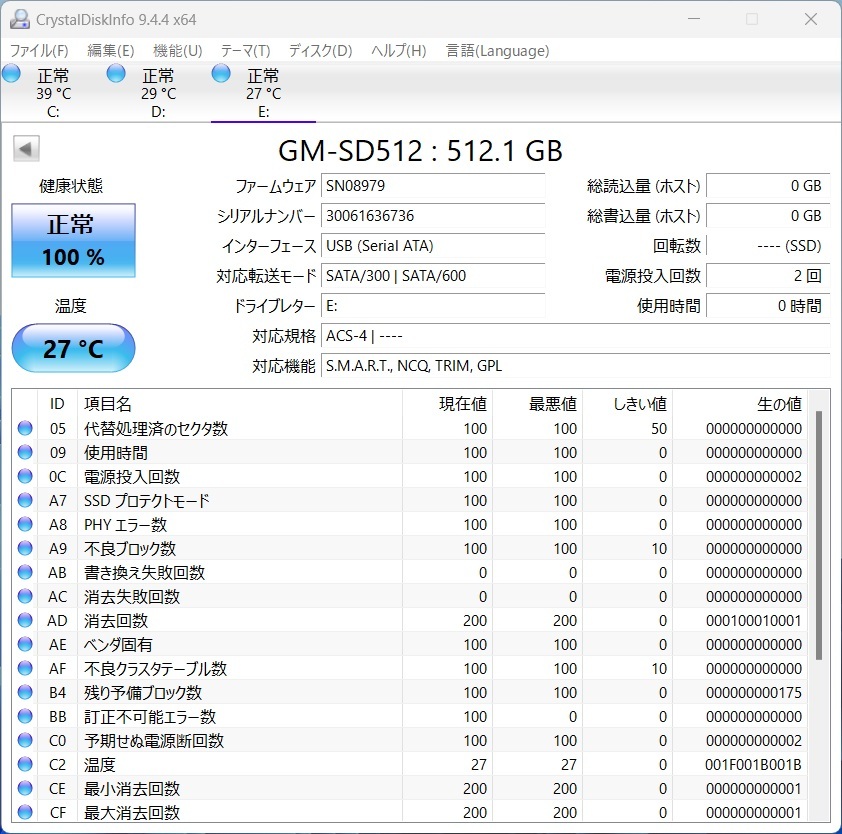Open the ディスク(D) menu

320,51
